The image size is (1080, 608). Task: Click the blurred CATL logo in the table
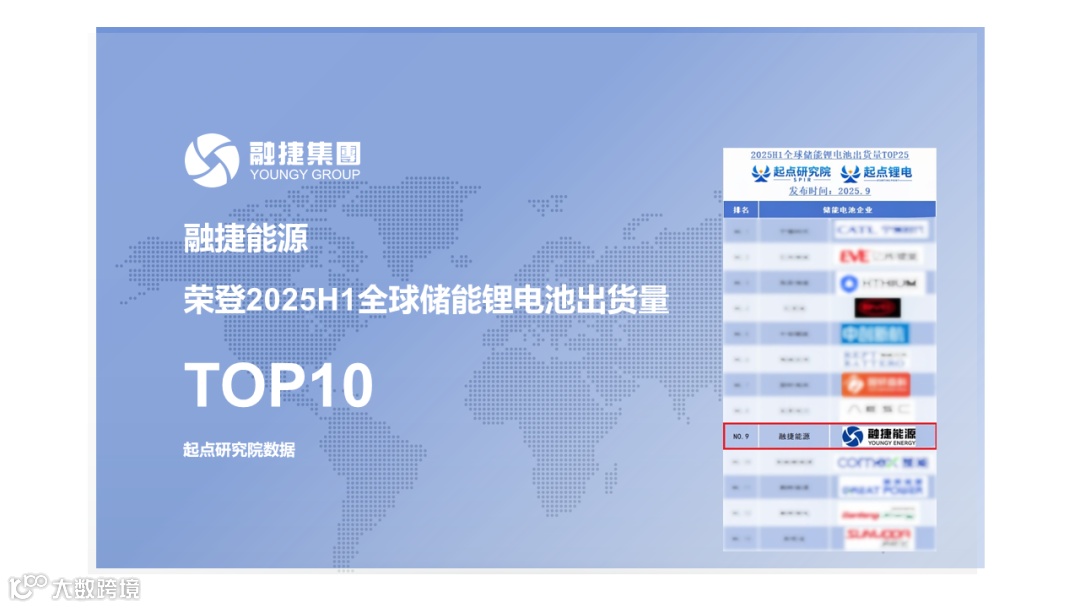[x=880, y=230]
